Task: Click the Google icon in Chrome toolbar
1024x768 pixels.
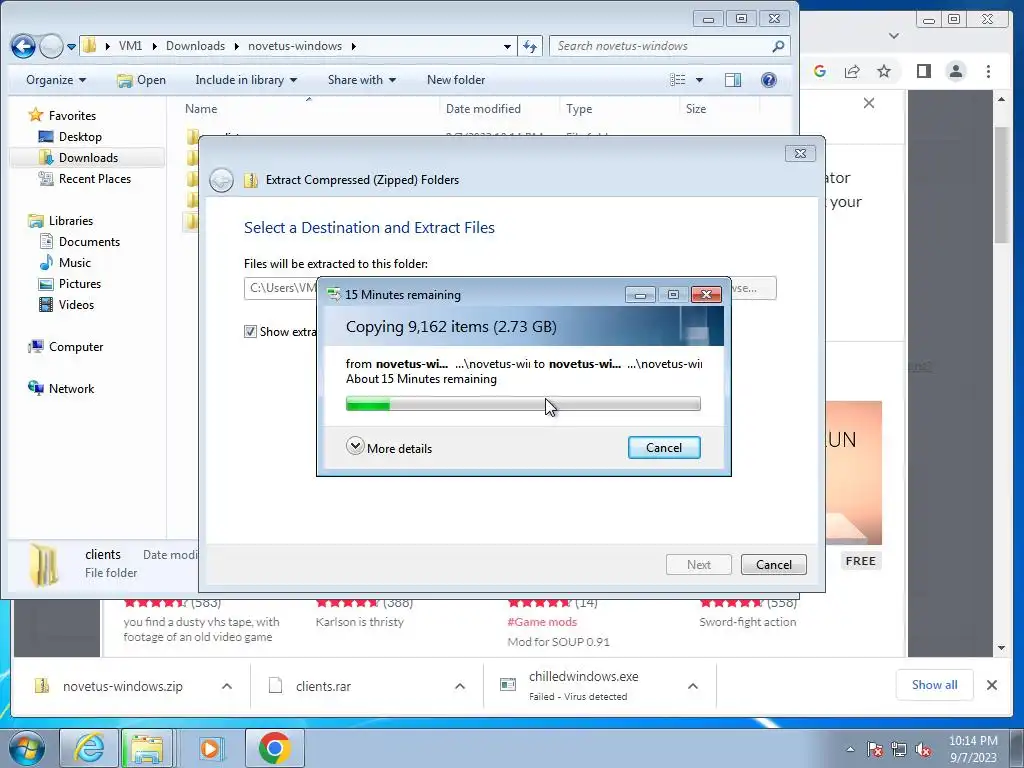Action: (820, 71)
